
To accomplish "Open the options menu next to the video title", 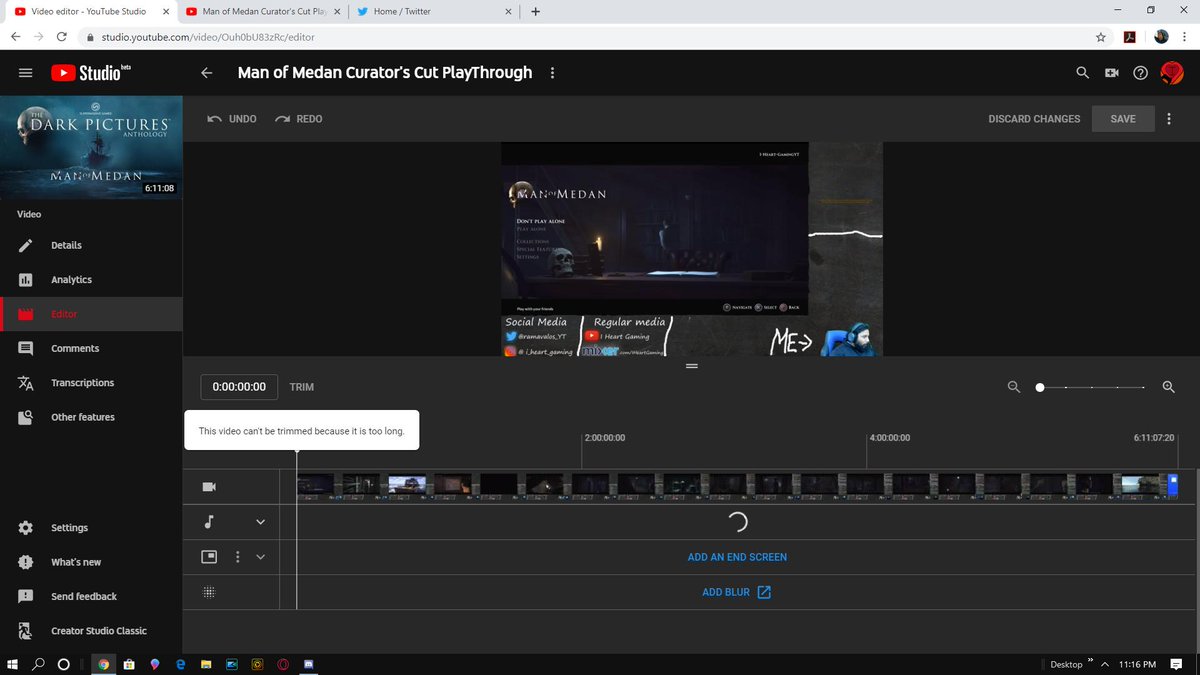I will 552,73.
